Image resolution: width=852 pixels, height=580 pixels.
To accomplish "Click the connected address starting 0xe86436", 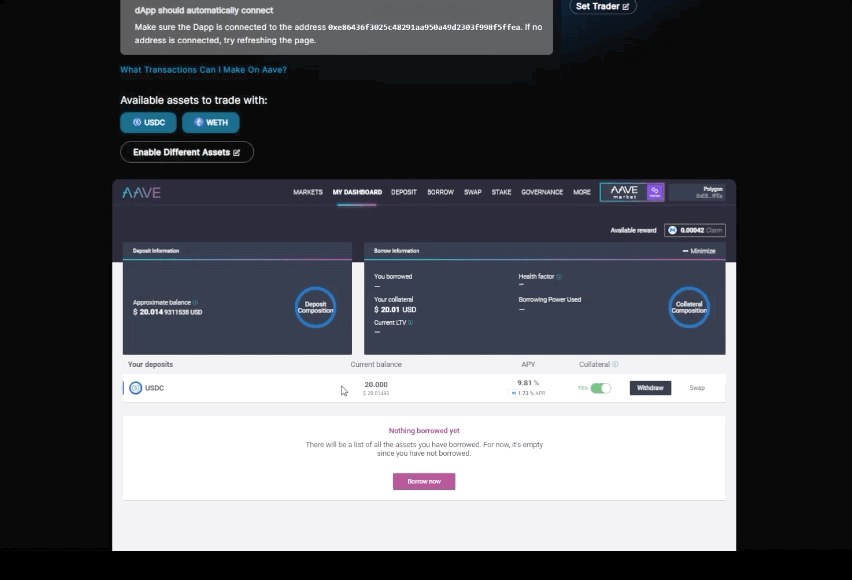I will point(424,27).
